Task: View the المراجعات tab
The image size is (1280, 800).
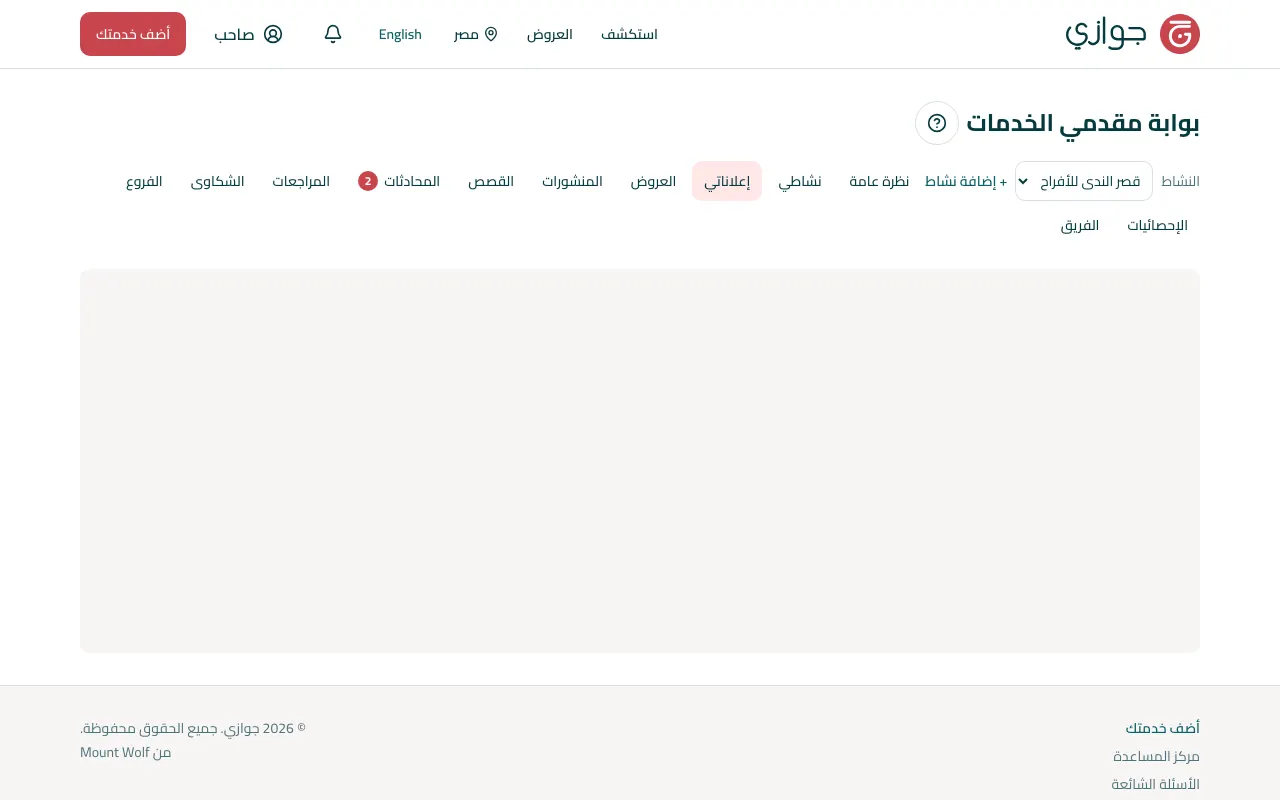Action: tap(301, 181)
